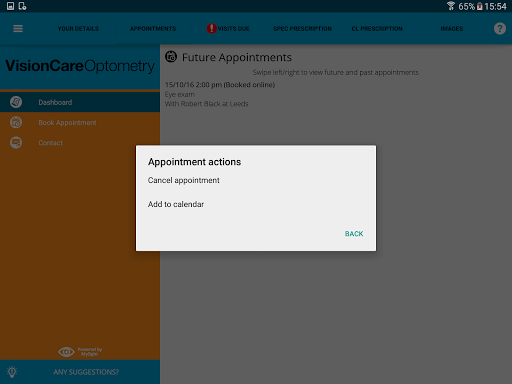The height and width of the screenshot is (384, 512).
Task: Tap the Eye exam appointment text
Action: click(x=180, y=94)
